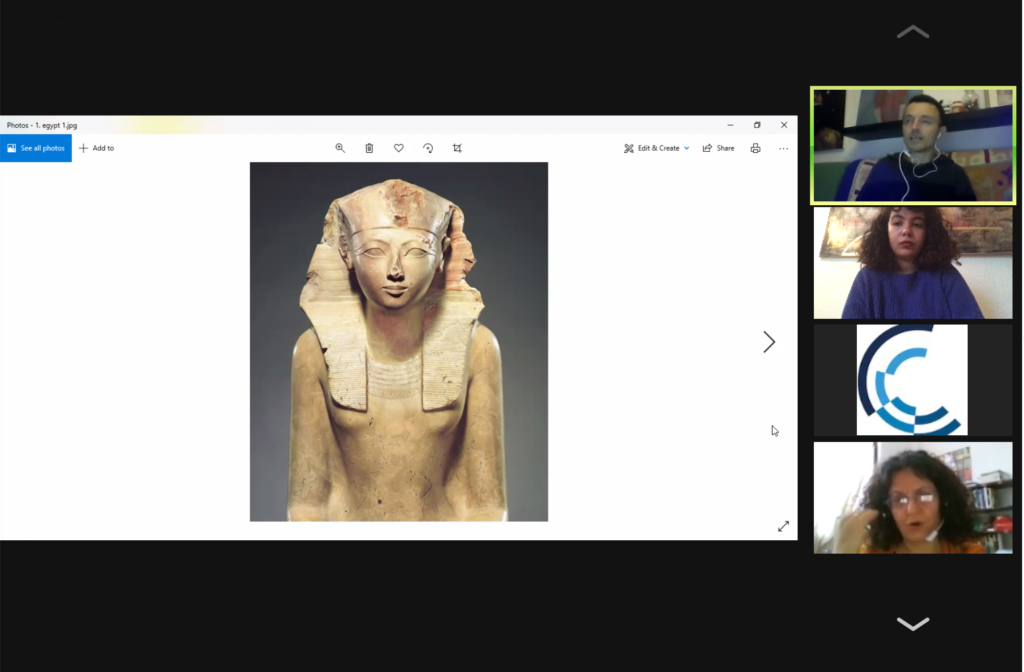1024x672 pixels.
Task: Click the See all photos button
Action: point(36,148)
